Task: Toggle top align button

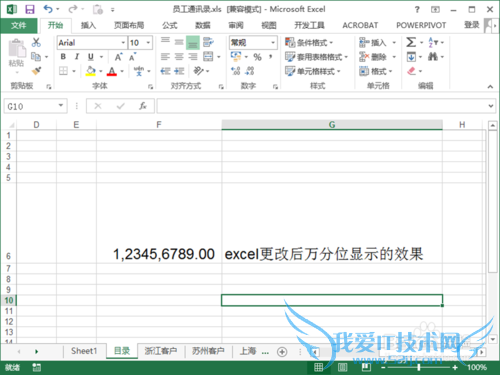Action: (x=165, y=42)
